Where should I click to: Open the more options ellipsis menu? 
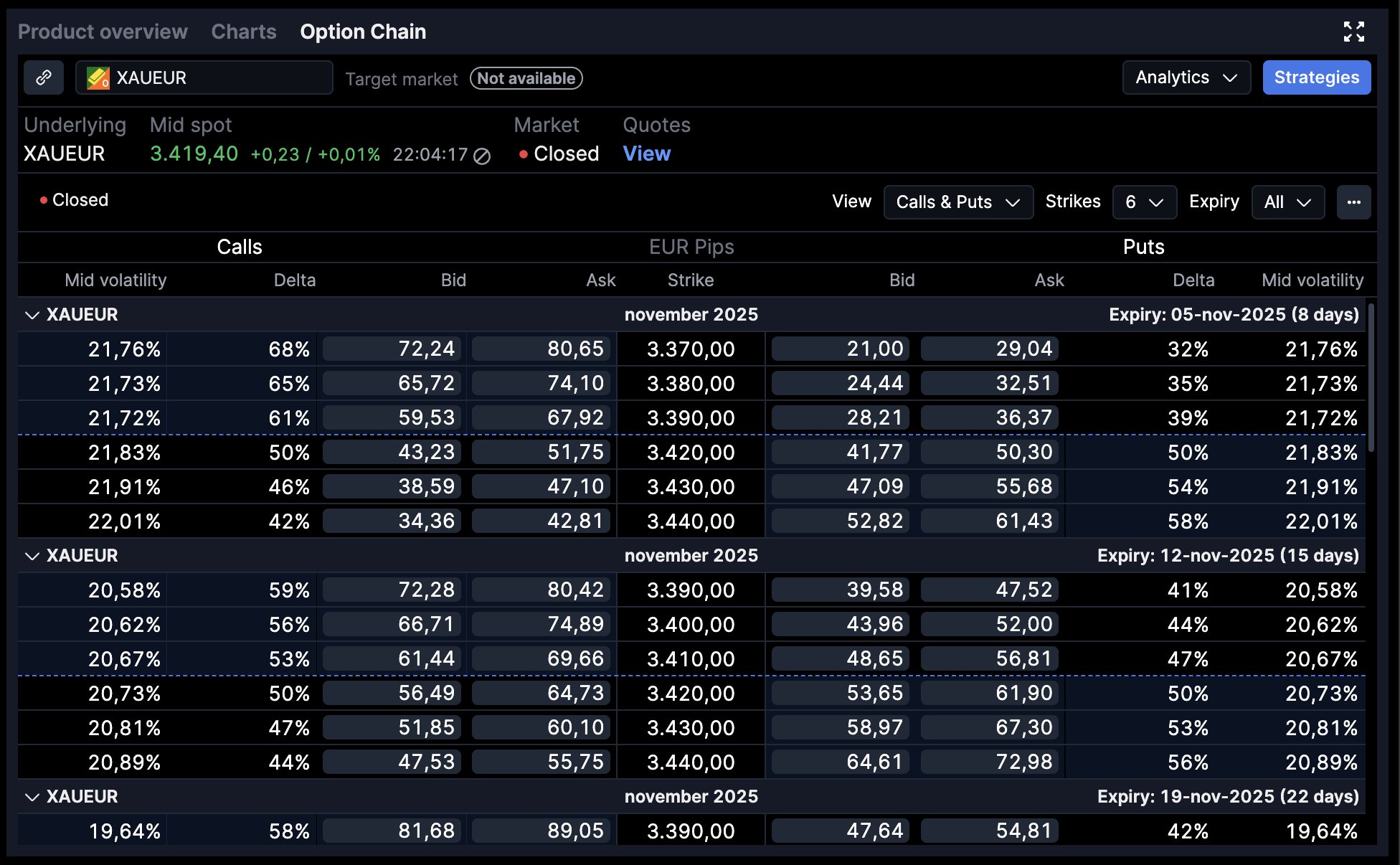(x=1354, y=202)
